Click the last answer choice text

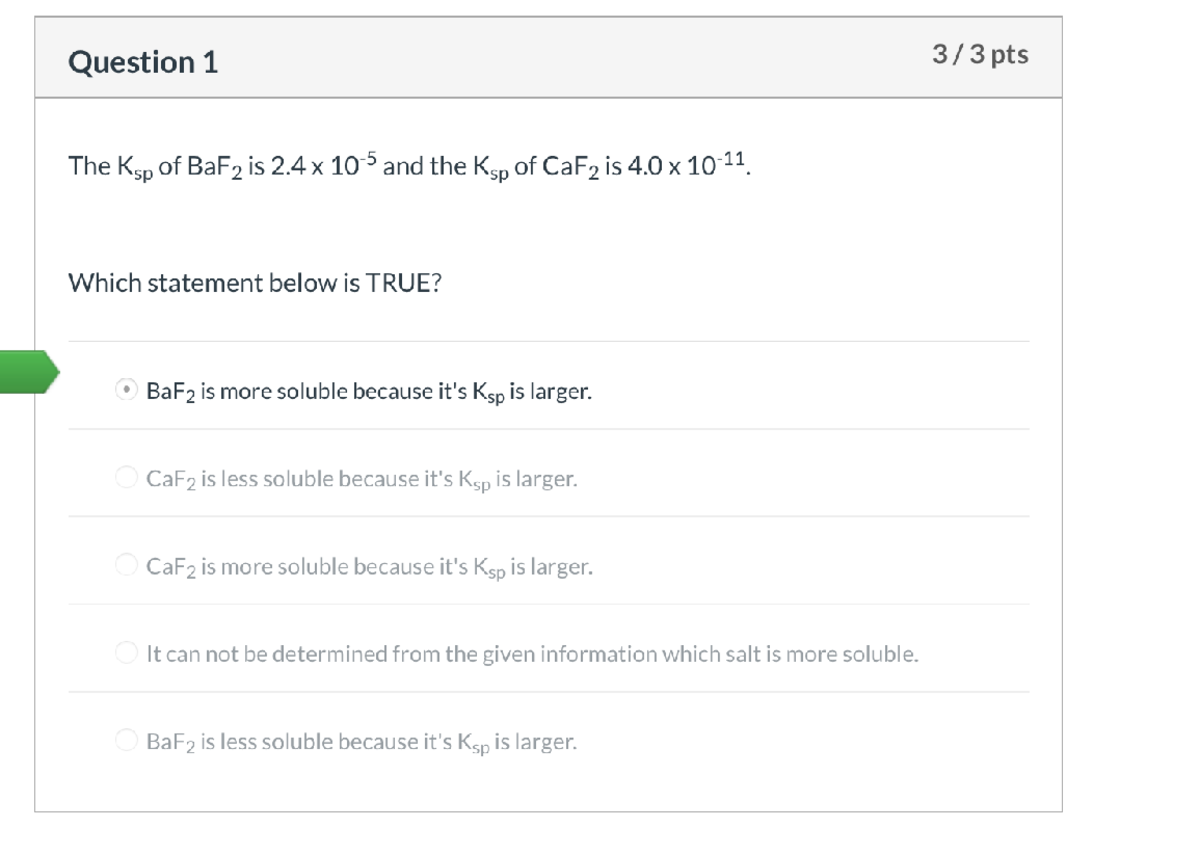(362, 741)
